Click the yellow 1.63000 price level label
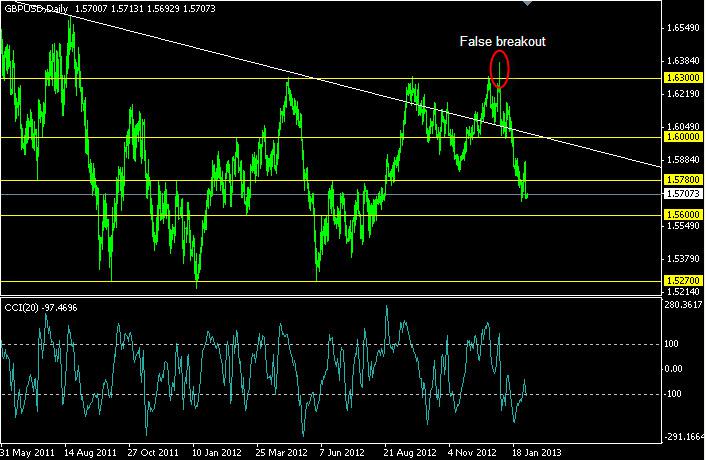This screenshot has height=460, width=706. click(x=683, y=77)
